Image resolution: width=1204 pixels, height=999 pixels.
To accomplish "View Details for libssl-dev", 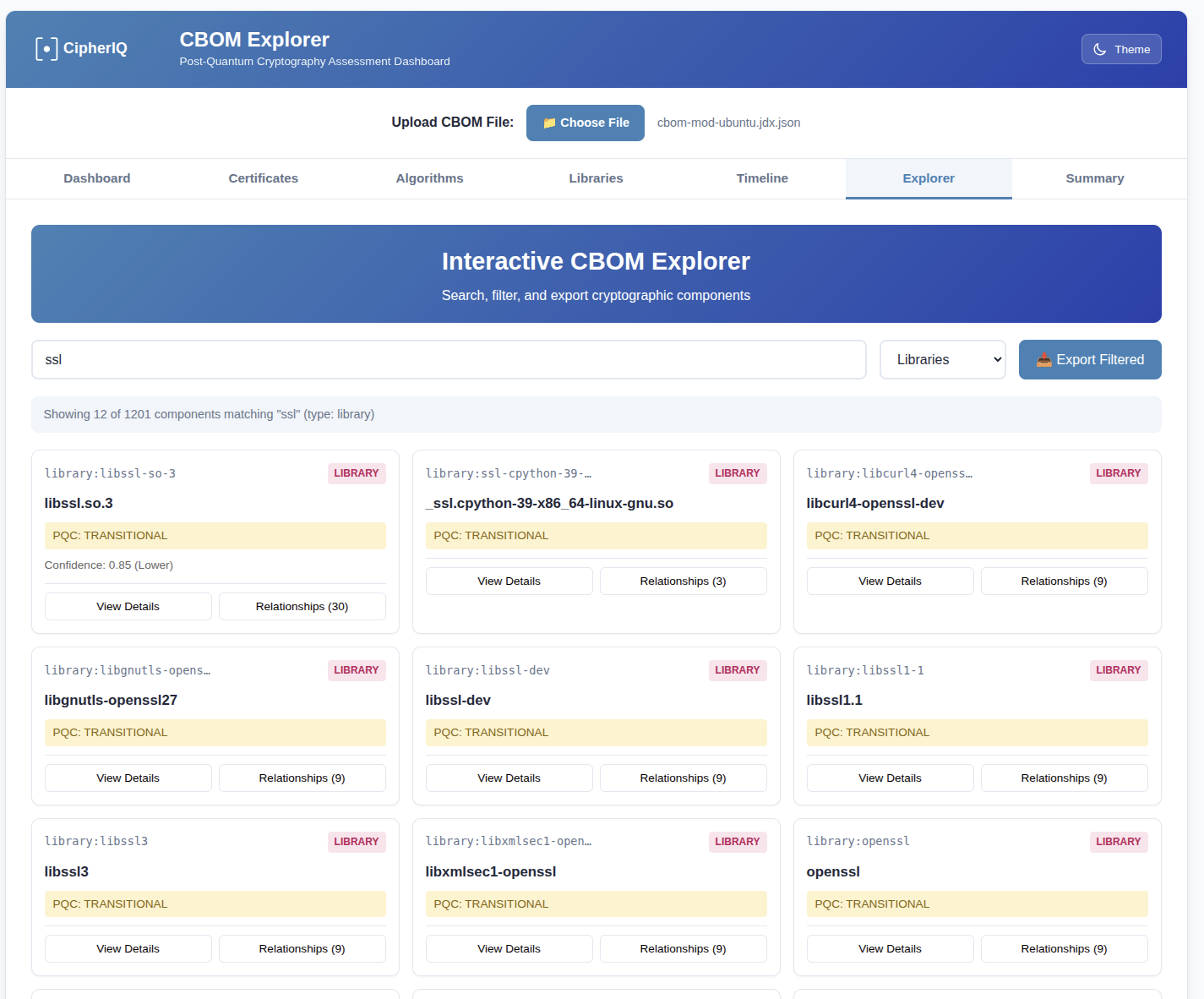I will pos(509,778).
